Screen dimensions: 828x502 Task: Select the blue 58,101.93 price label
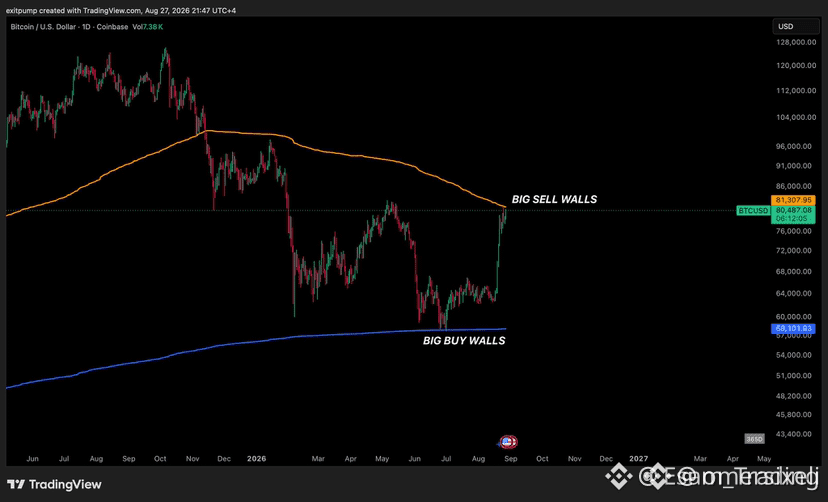pyautogui.click(x=793, y=328)
